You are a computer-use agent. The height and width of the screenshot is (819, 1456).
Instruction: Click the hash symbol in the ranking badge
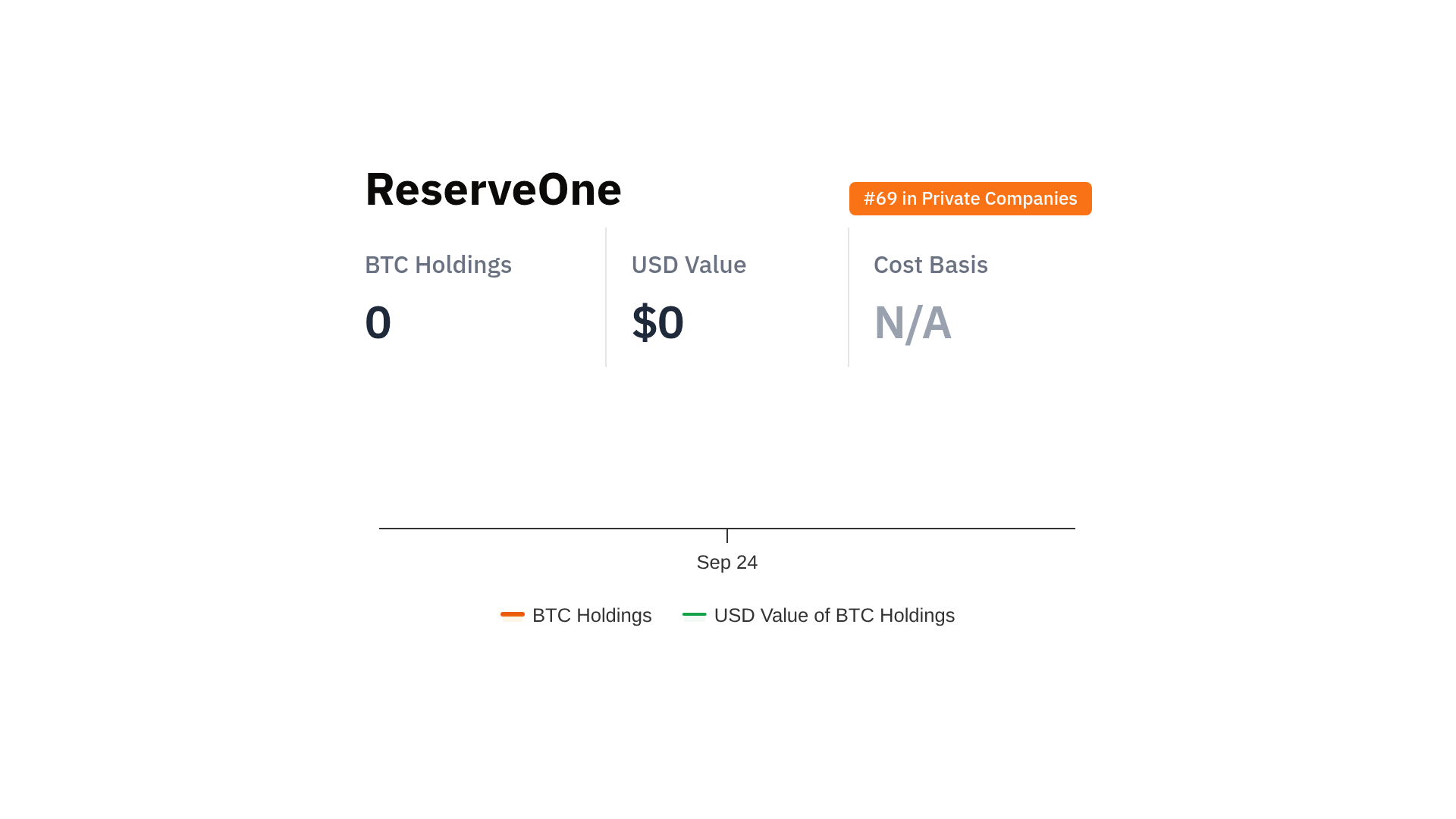tap(869, 199)
